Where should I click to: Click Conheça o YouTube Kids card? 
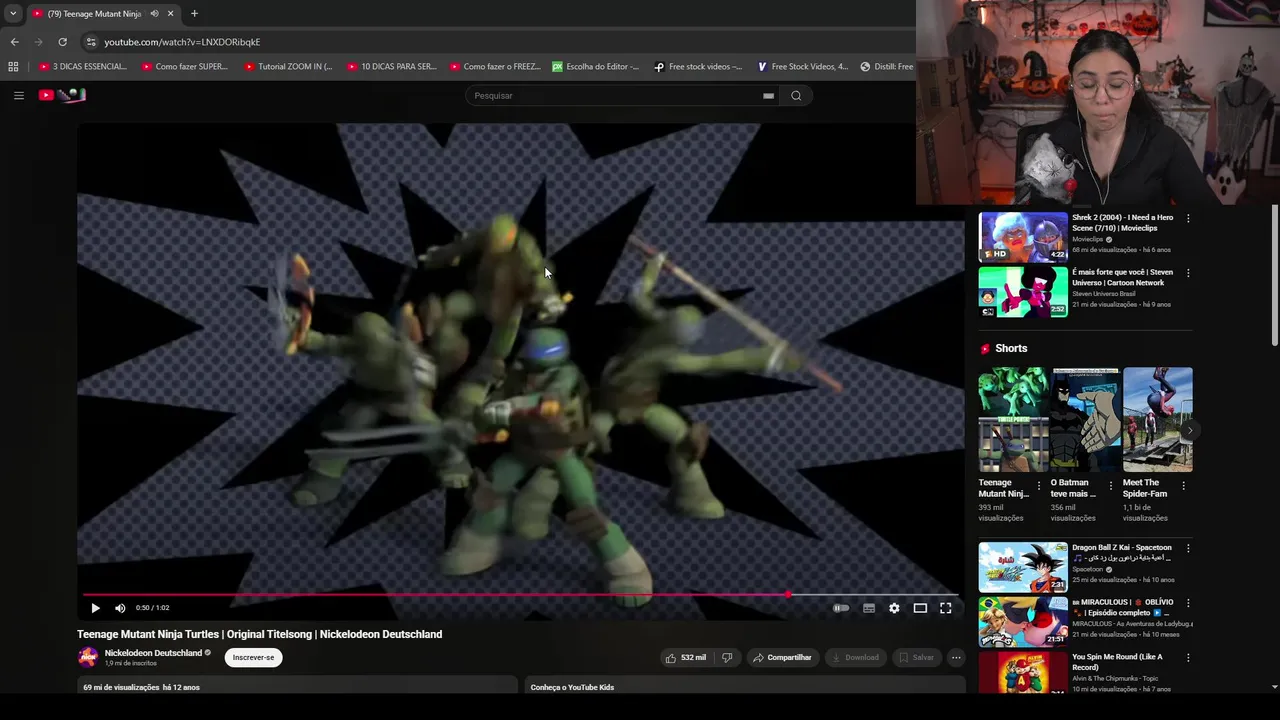743,685
